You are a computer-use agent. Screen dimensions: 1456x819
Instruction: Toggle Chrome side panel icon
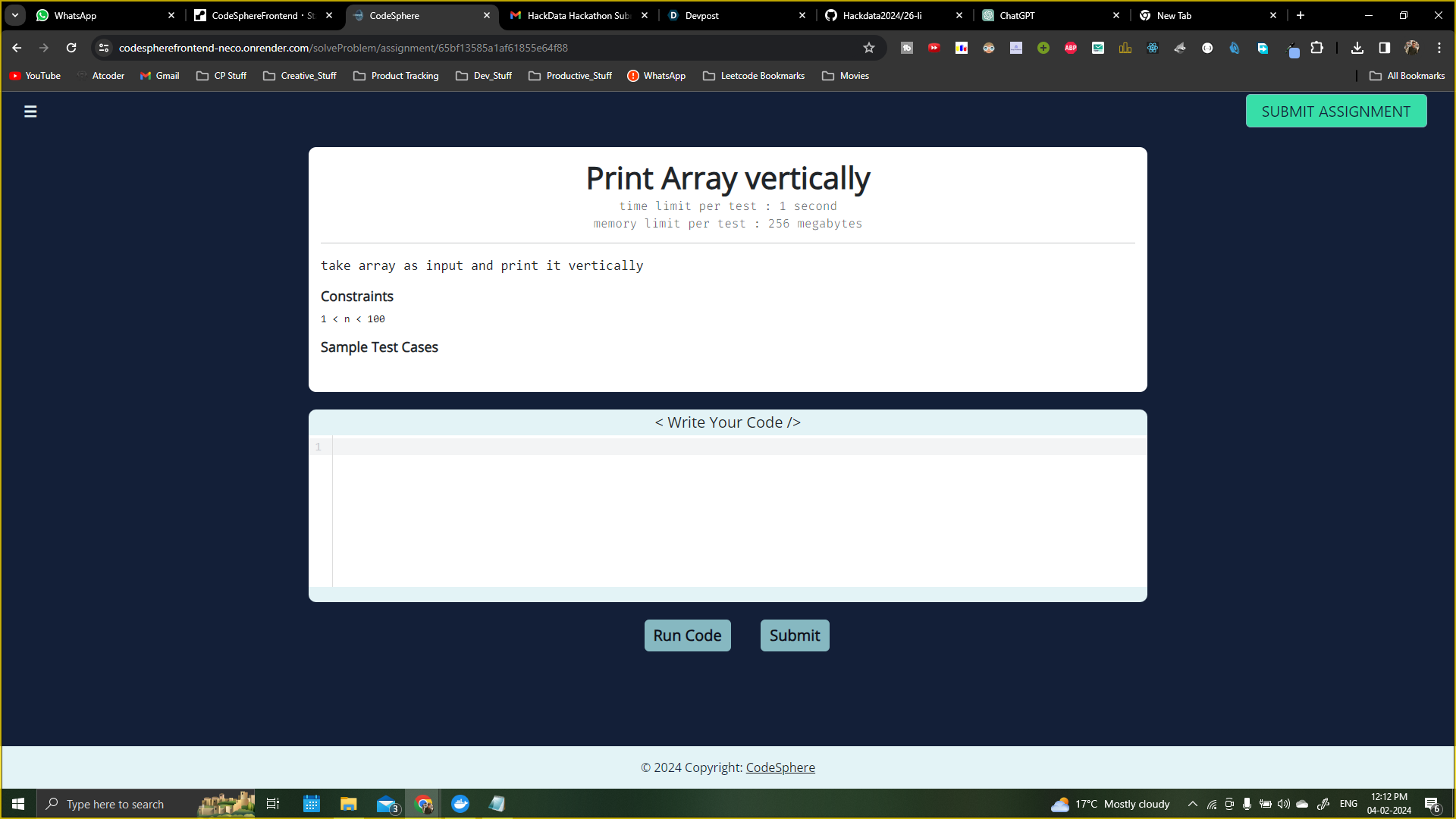1385,48
